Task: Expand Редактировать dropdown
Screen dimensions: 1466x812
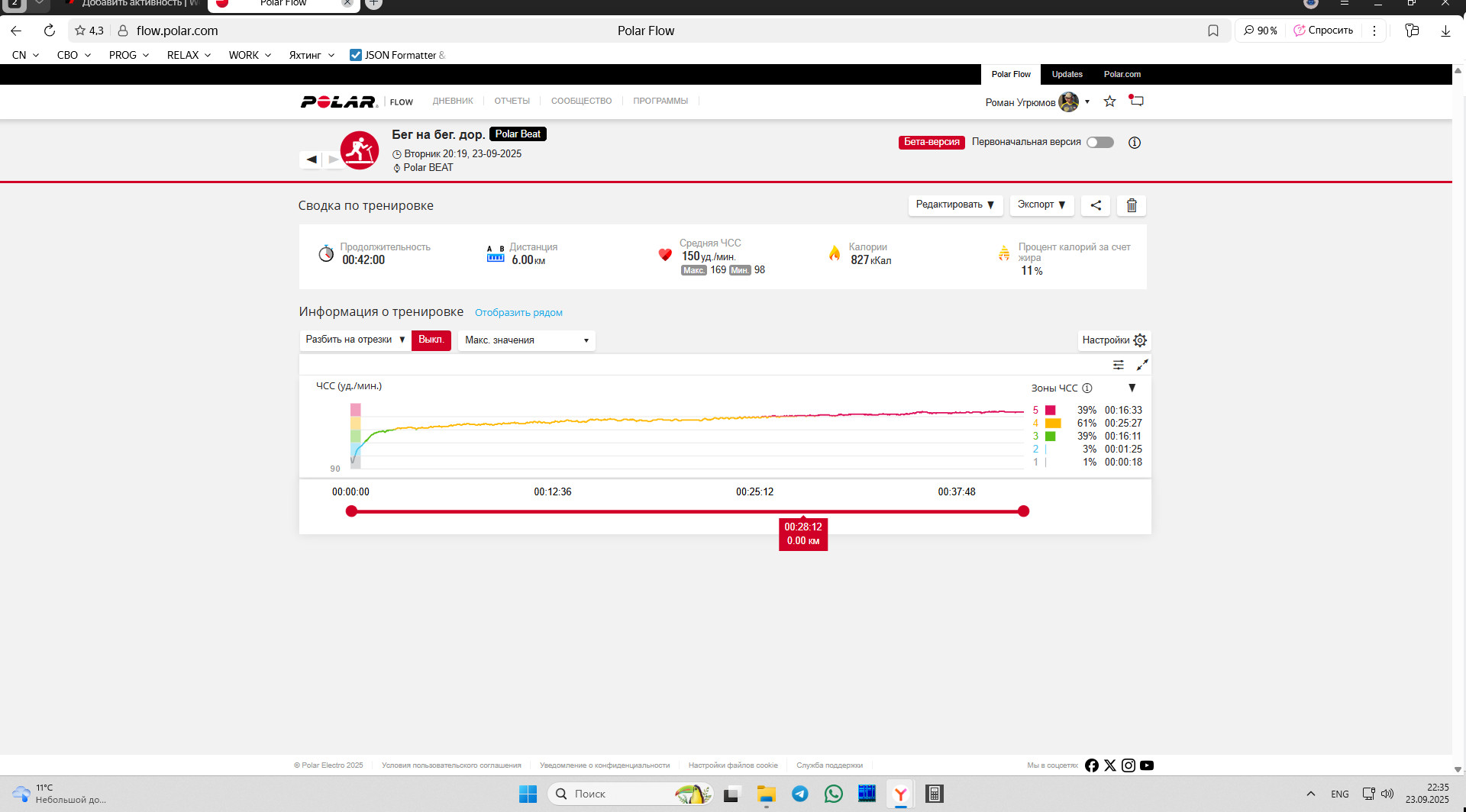Action: coord(955,205)
